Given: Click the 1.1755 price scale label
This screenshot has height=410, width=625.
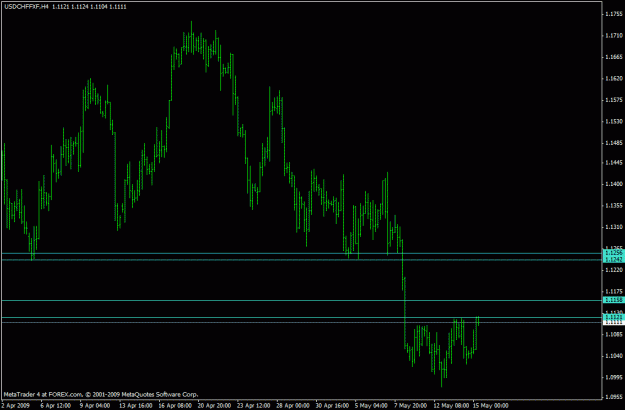Looking at the screenshot, I should pos(614,14).
